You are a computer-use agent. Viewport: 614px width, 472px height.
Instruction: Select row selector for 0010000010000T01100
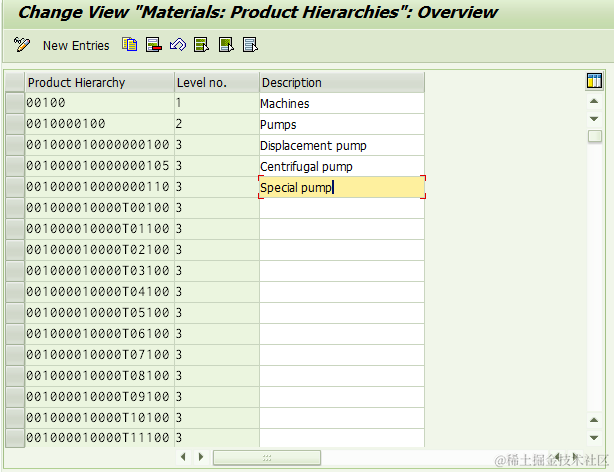[x=15, y=230]
